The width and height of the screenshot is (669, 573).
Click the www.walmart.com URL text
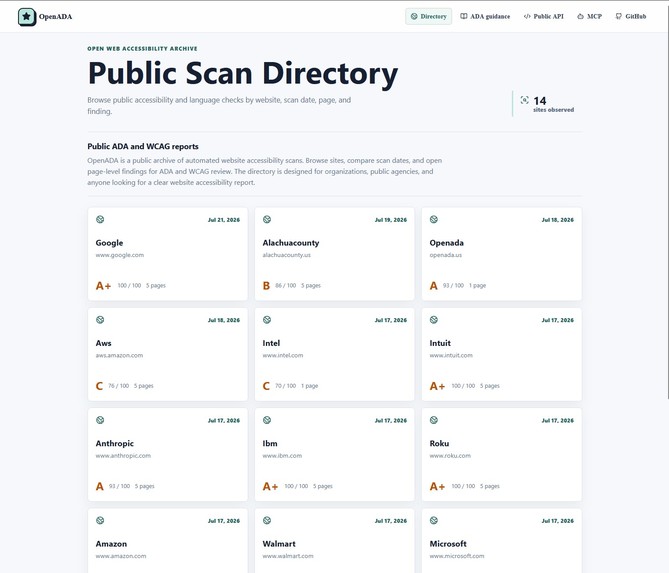[288, 556]
